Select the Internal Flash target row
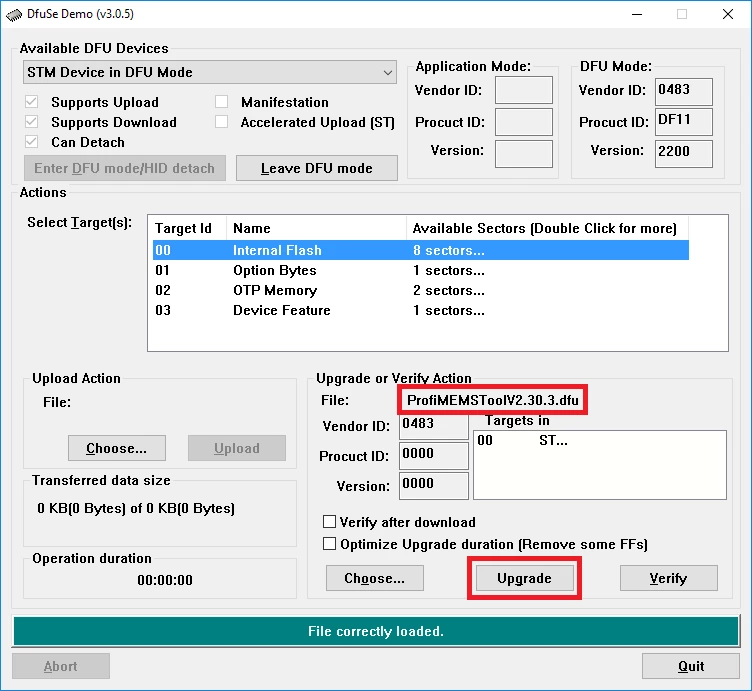752x691 pixels. [x=421, y=250]
